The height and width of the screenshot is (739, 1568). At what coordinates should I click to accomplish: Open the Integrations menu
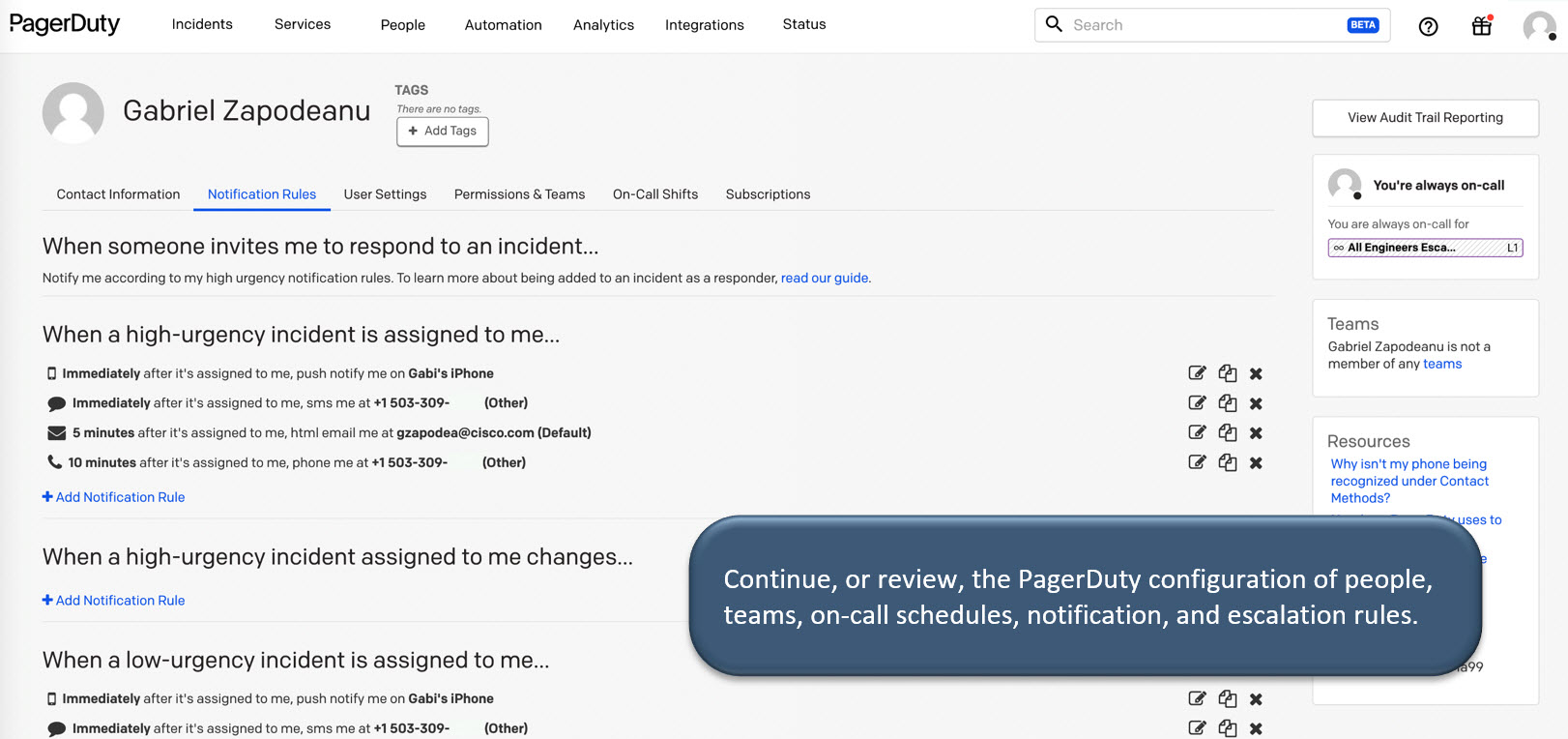pos(705,25)
